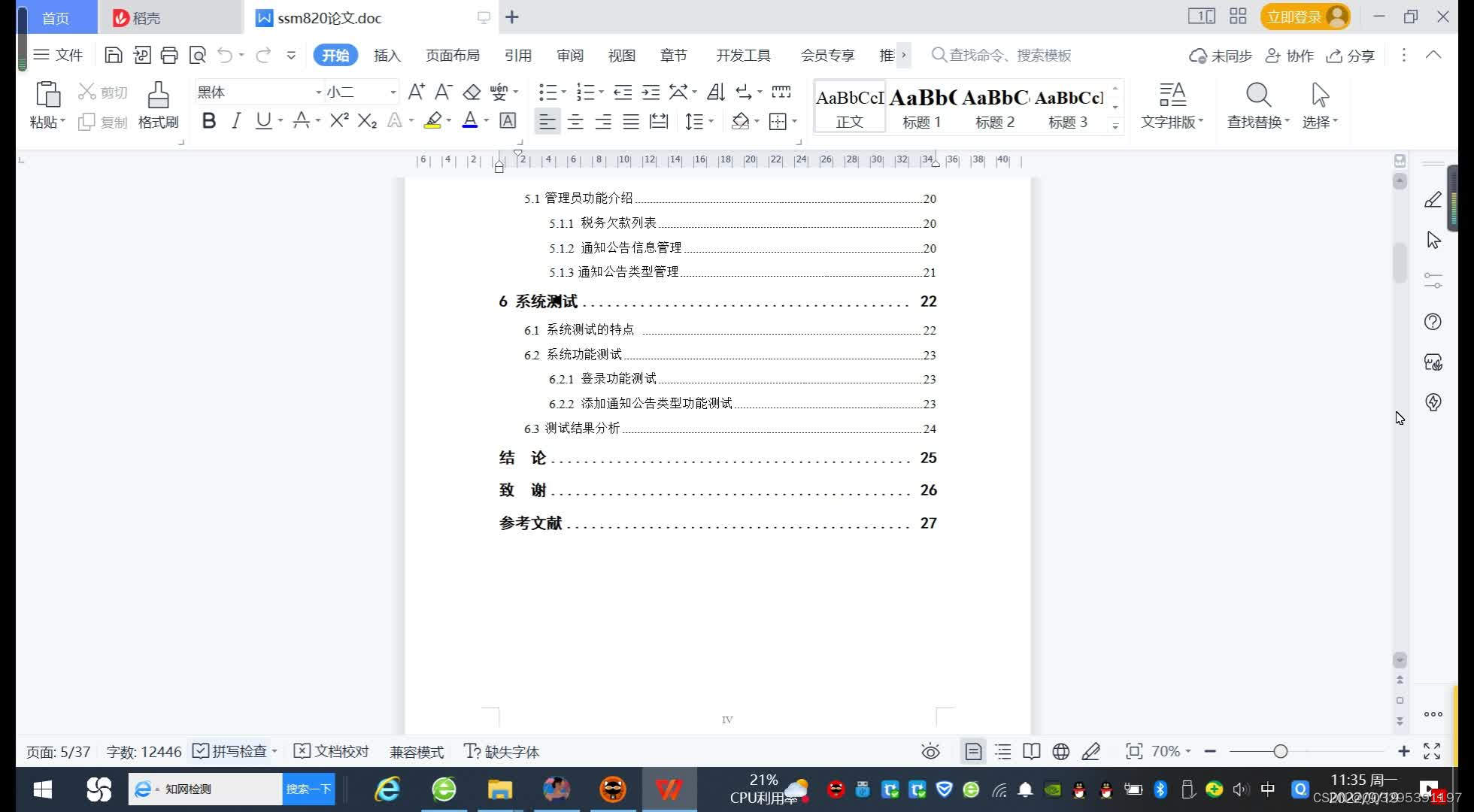This screenshot has height=812, width=1474.
Task: Expand quick access toolbar customization arrow
Action: coord(291,55)
